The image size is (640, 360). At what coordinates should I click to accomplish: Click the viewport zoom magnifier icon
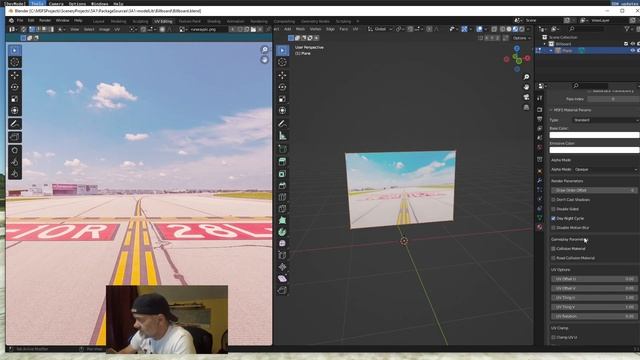(527, 77)
